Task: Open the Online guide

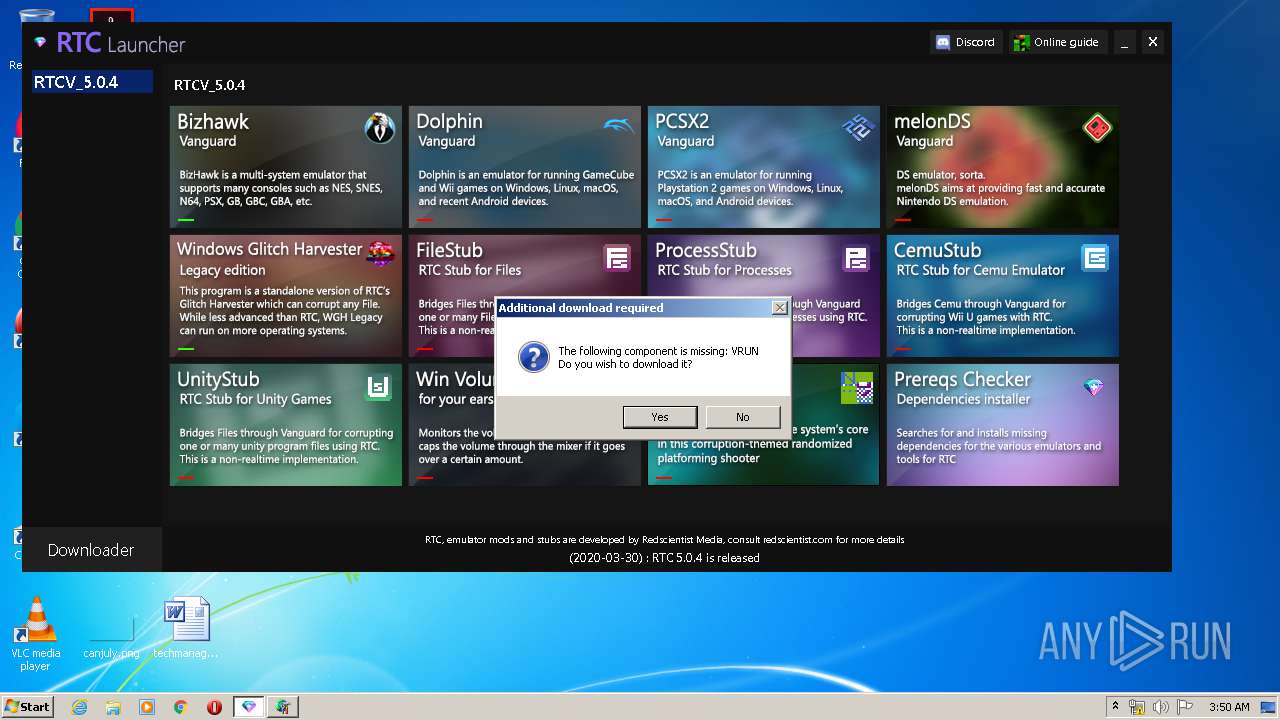Action: (x=1056, y=42)
